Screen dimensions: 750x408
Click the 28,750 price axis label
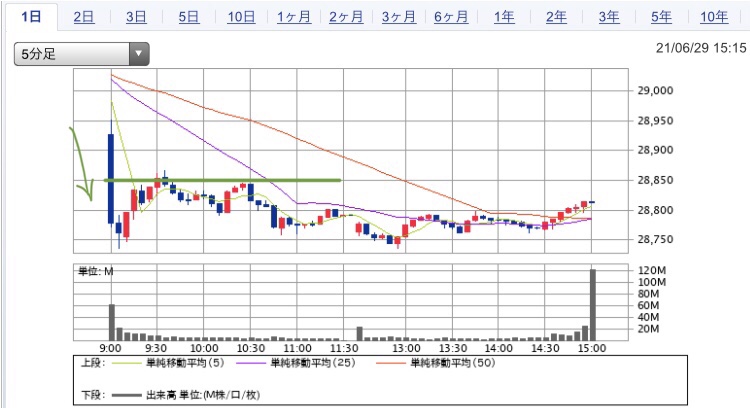tap(655, 240)
